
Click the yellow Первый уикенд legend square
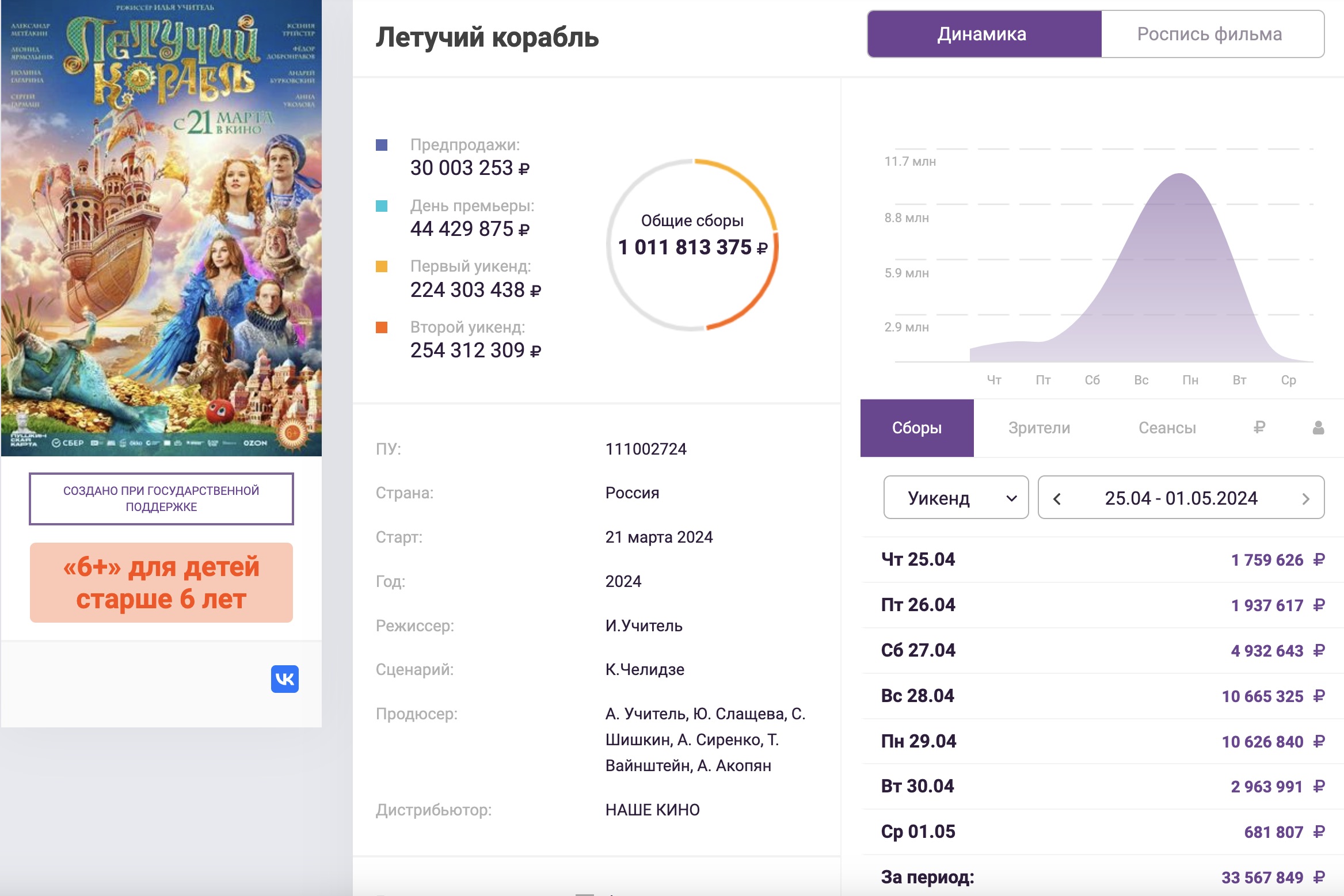381,266
